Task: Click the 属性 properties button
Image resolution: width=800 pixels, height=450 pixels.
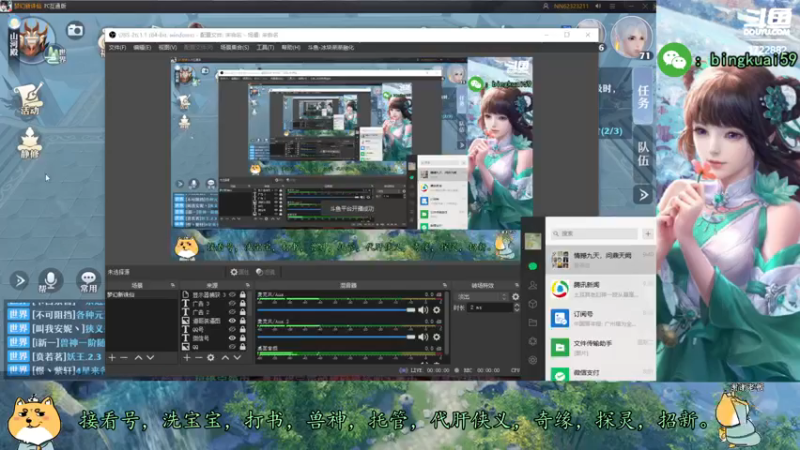Action: pos(239,272)
